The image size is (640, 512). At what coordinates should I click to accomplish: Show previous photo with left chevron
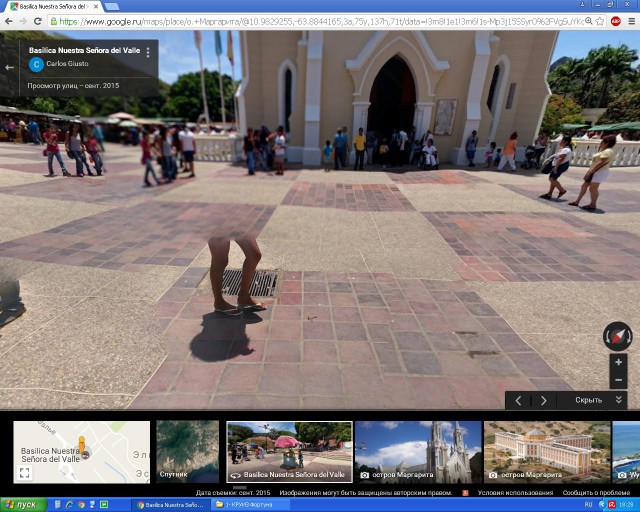pos(518,401)
